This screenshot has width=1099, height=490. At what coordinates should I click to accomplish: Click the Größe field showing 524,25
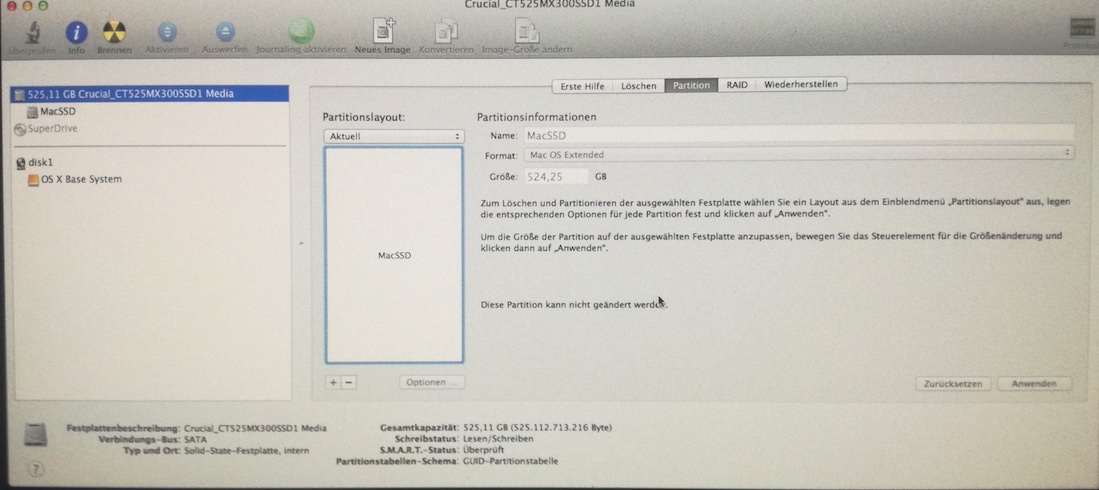[556, 177]
